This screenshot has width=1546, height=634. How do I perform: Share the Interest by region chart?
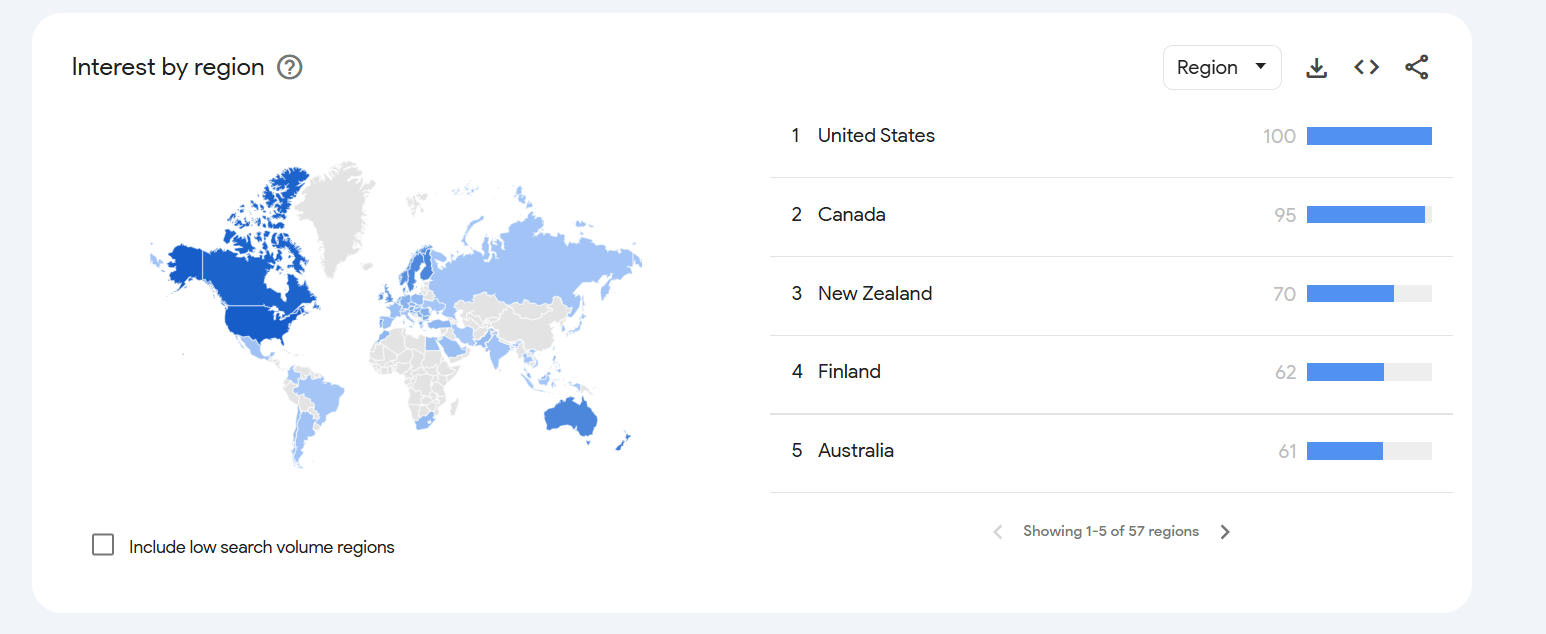click(x=1417, y=67)
